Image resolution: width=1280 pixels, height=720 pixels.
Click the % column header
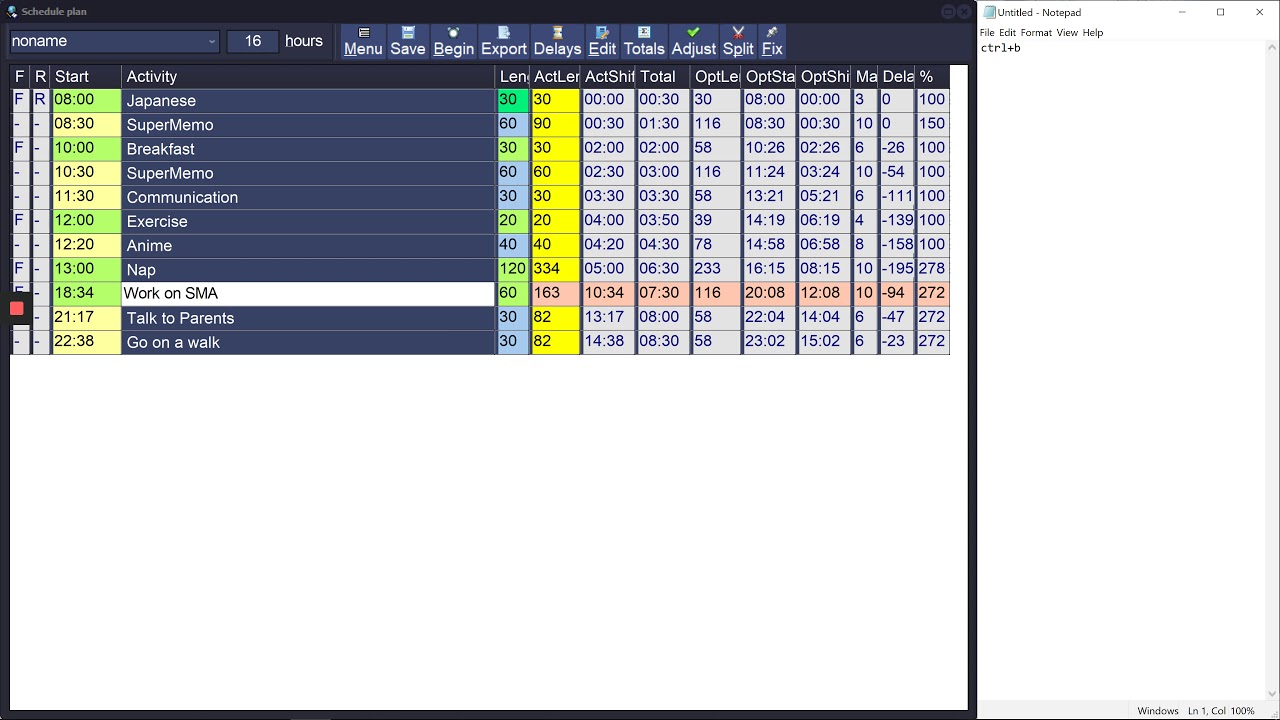point(932,76)
